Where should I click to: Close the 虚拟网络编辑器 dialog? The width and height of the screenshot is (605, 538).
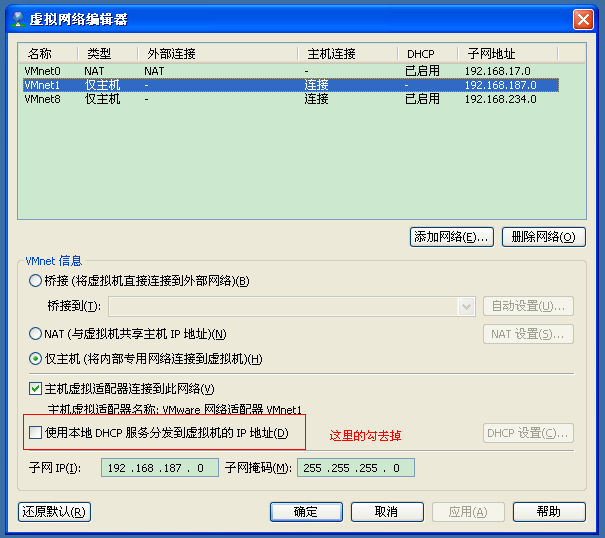pos(583,19)
